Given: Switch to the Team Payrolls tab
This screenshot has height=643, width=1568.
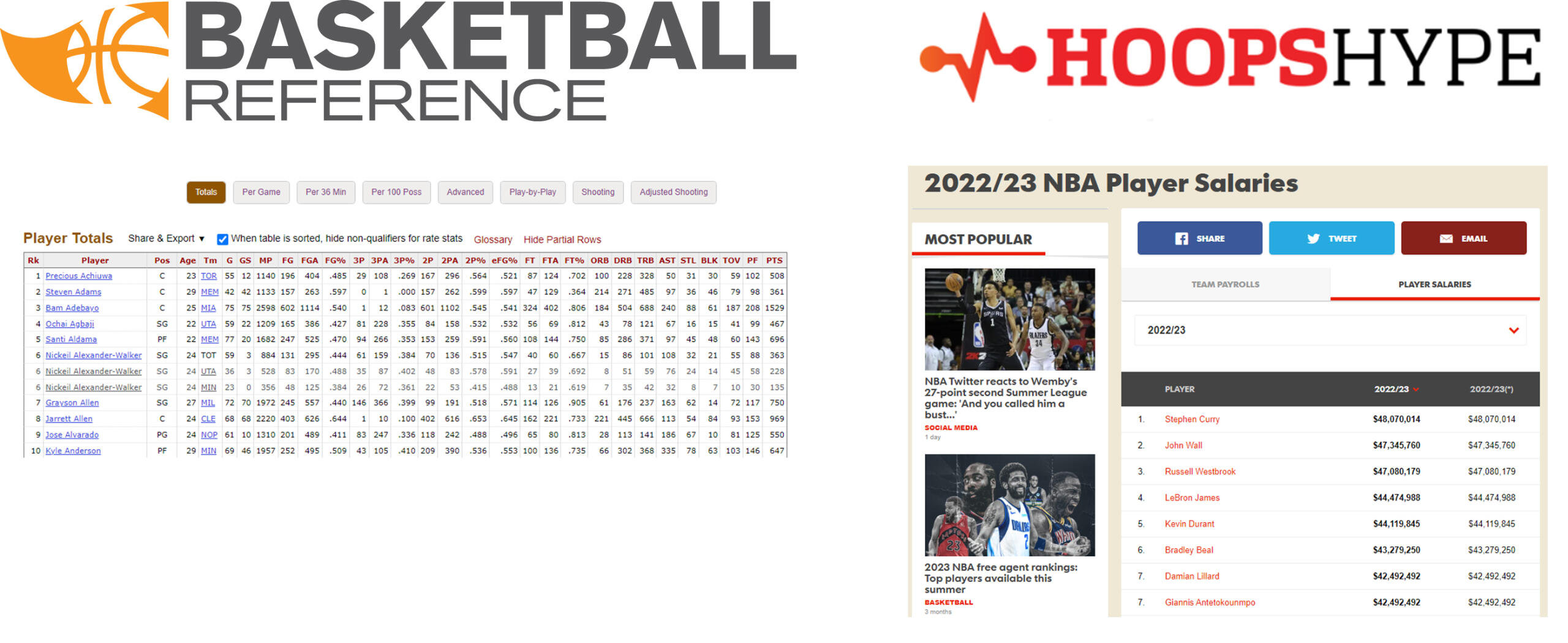Looking at the screenshot, I should tap(1224, 284).
